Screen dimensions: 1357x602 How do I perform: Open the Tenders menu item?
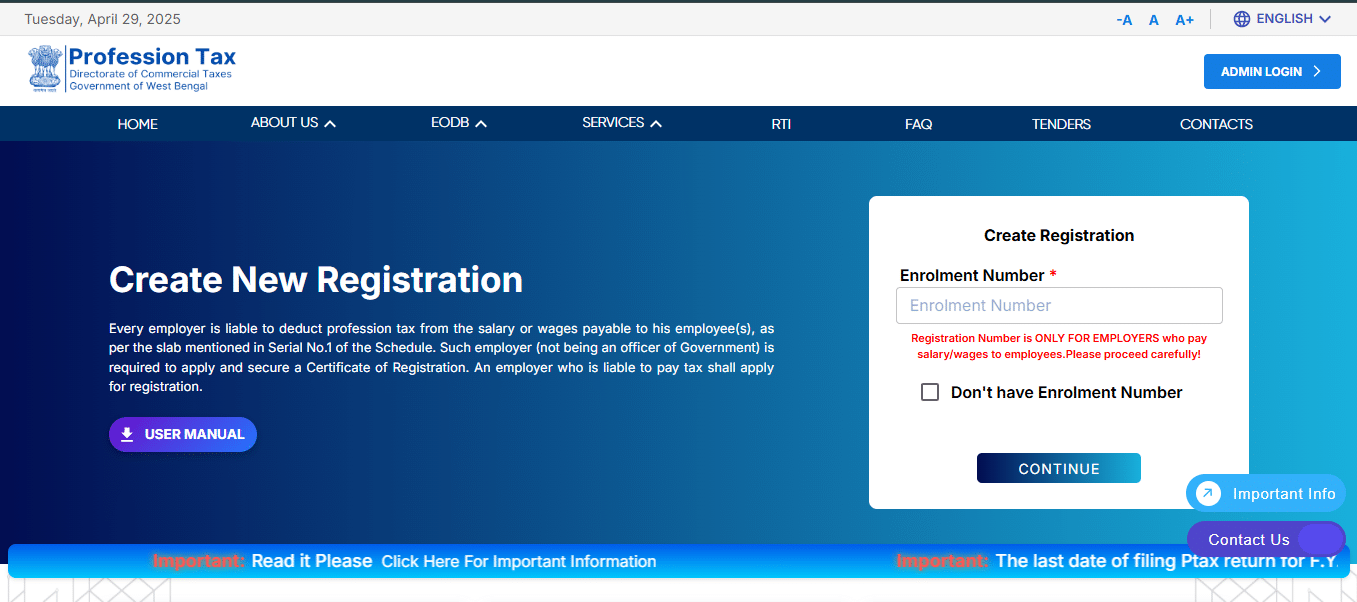[1061, 124]
